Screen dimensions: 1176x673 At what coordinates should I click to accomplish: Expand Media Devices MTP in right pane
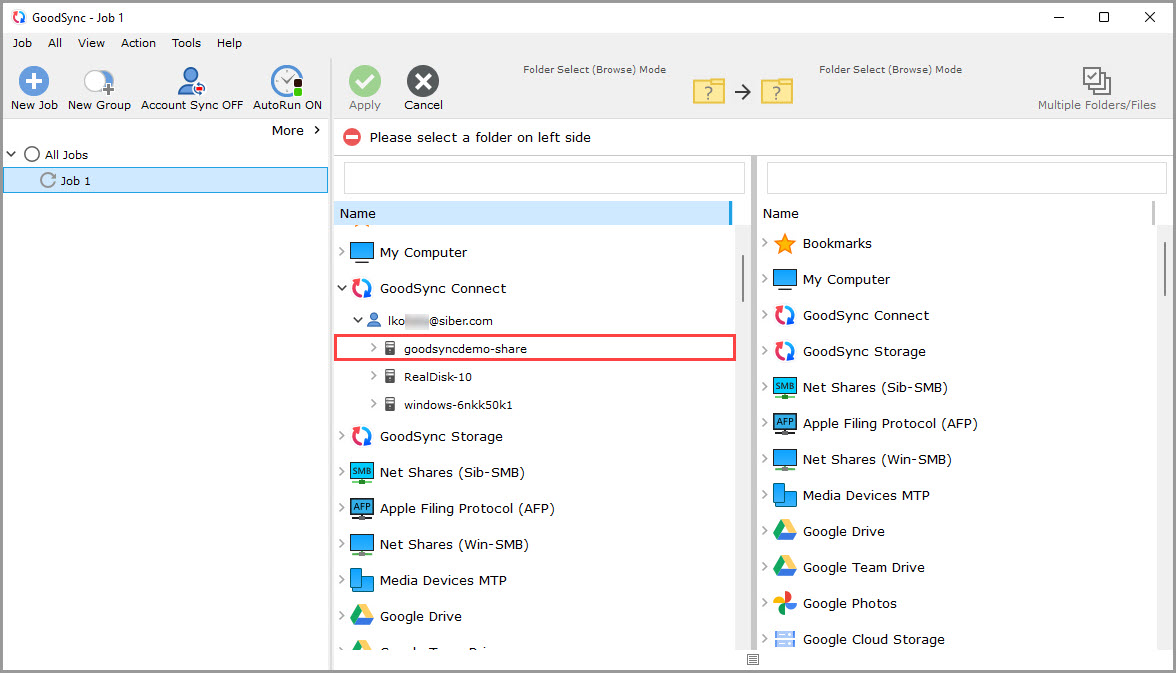tap(765, 494)
